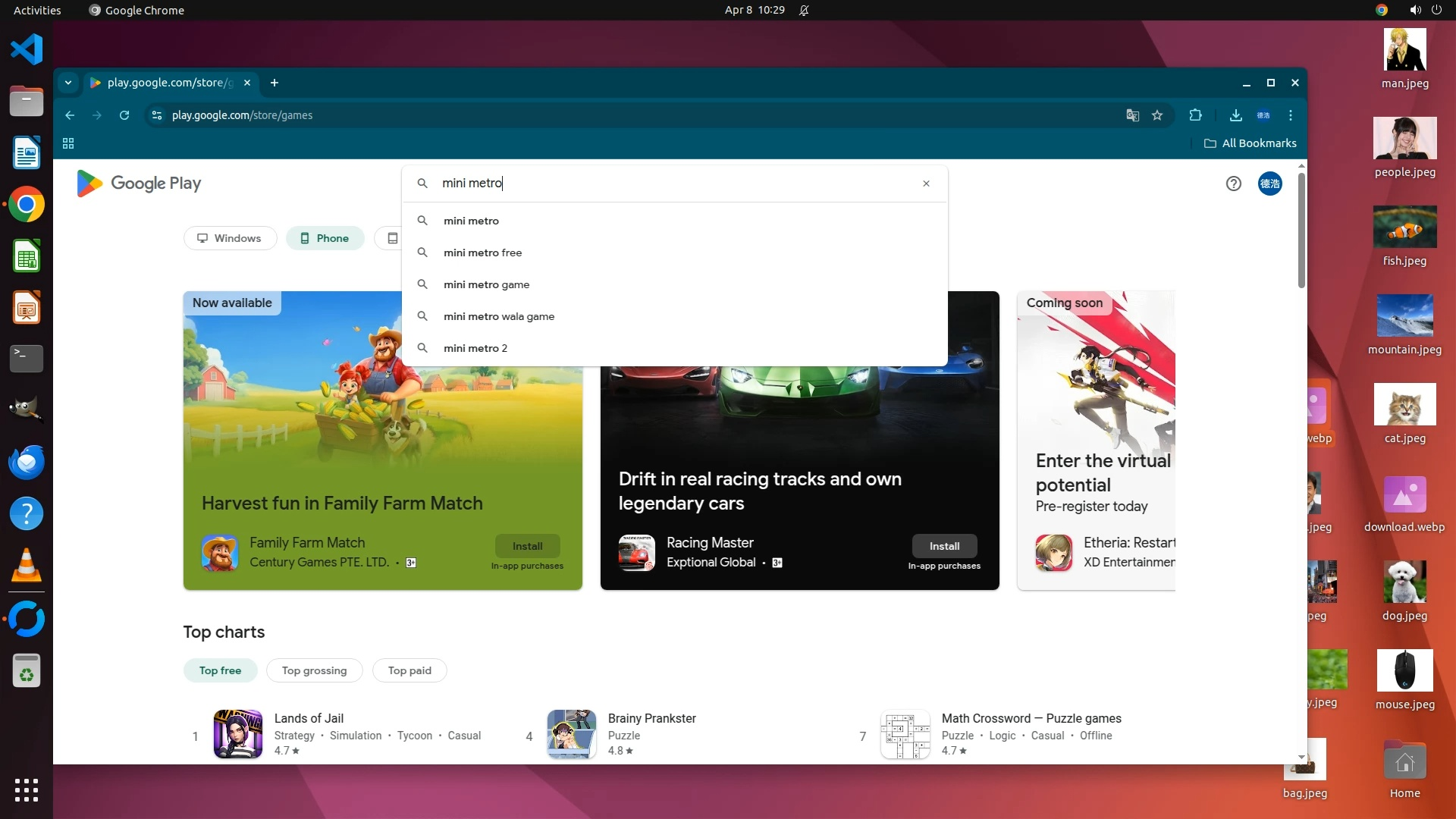Select the Phone device filter chip
The image size is (1456, 819).
pos(325,238)
